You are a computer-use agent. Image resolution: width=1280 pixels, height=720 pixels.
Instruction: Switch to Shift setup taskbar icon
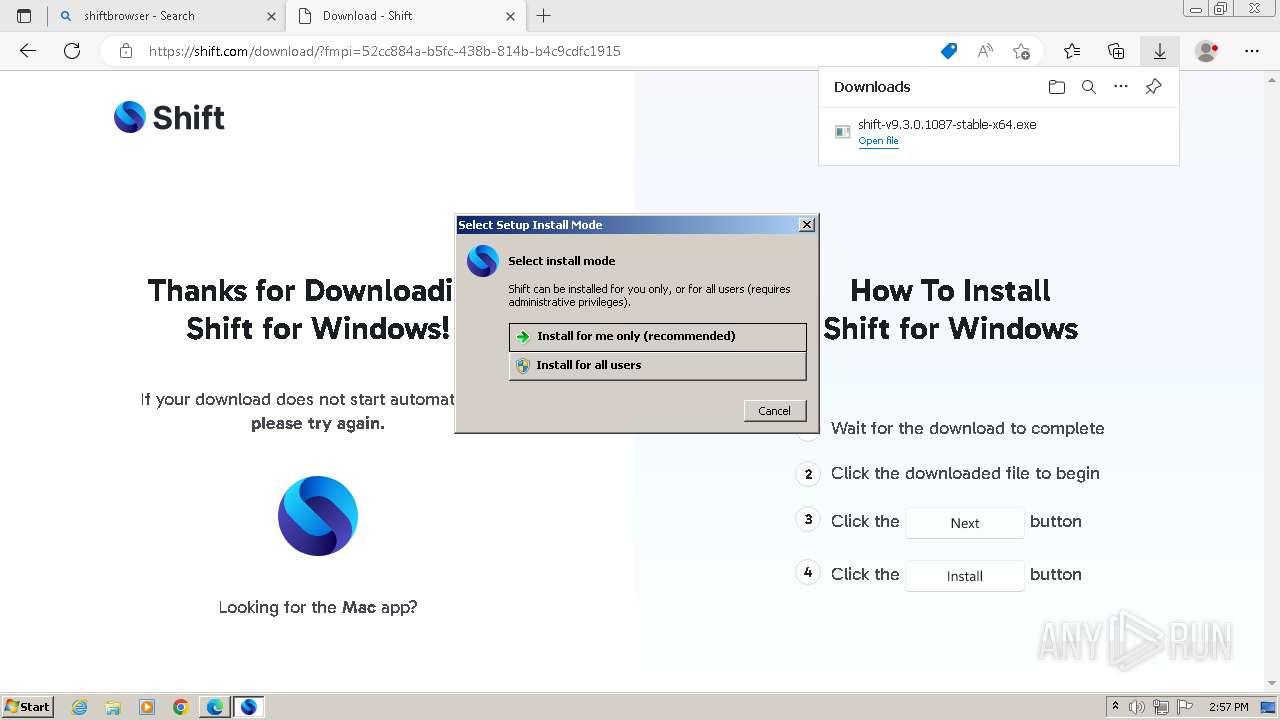point(248,707)
